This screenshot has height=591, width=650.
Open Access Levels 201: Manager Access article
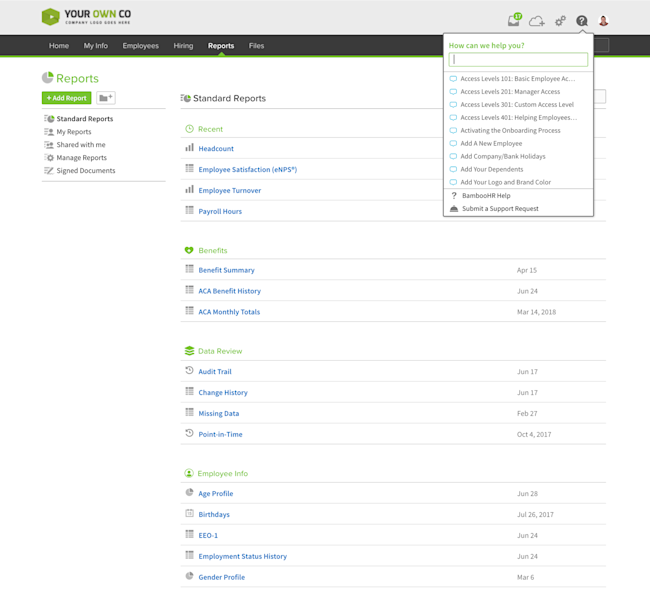[510, 92]
